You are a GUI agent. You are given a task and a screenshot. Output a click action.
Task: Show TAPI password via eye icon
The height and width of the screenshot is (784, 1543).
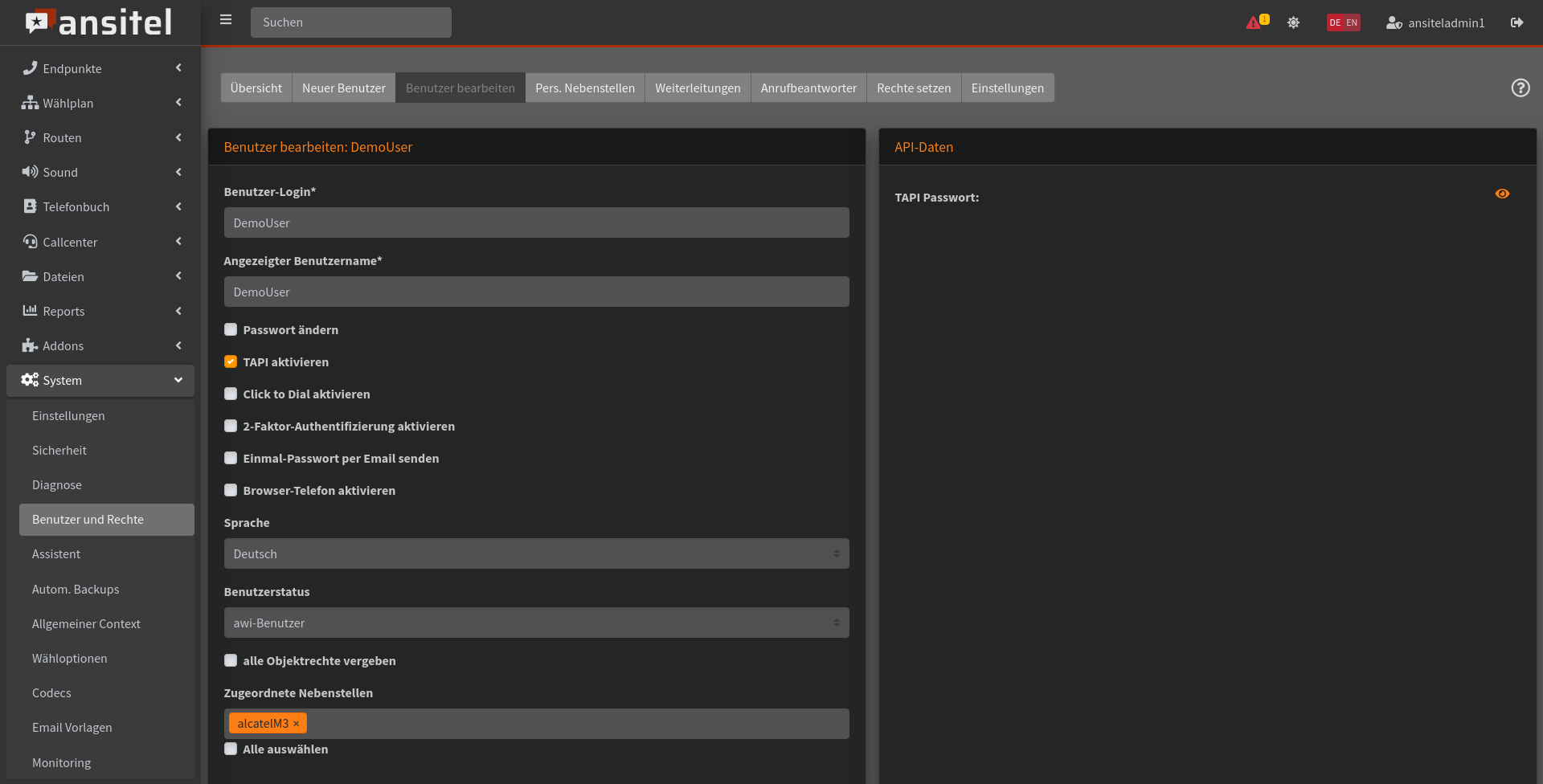[1501, 194]
